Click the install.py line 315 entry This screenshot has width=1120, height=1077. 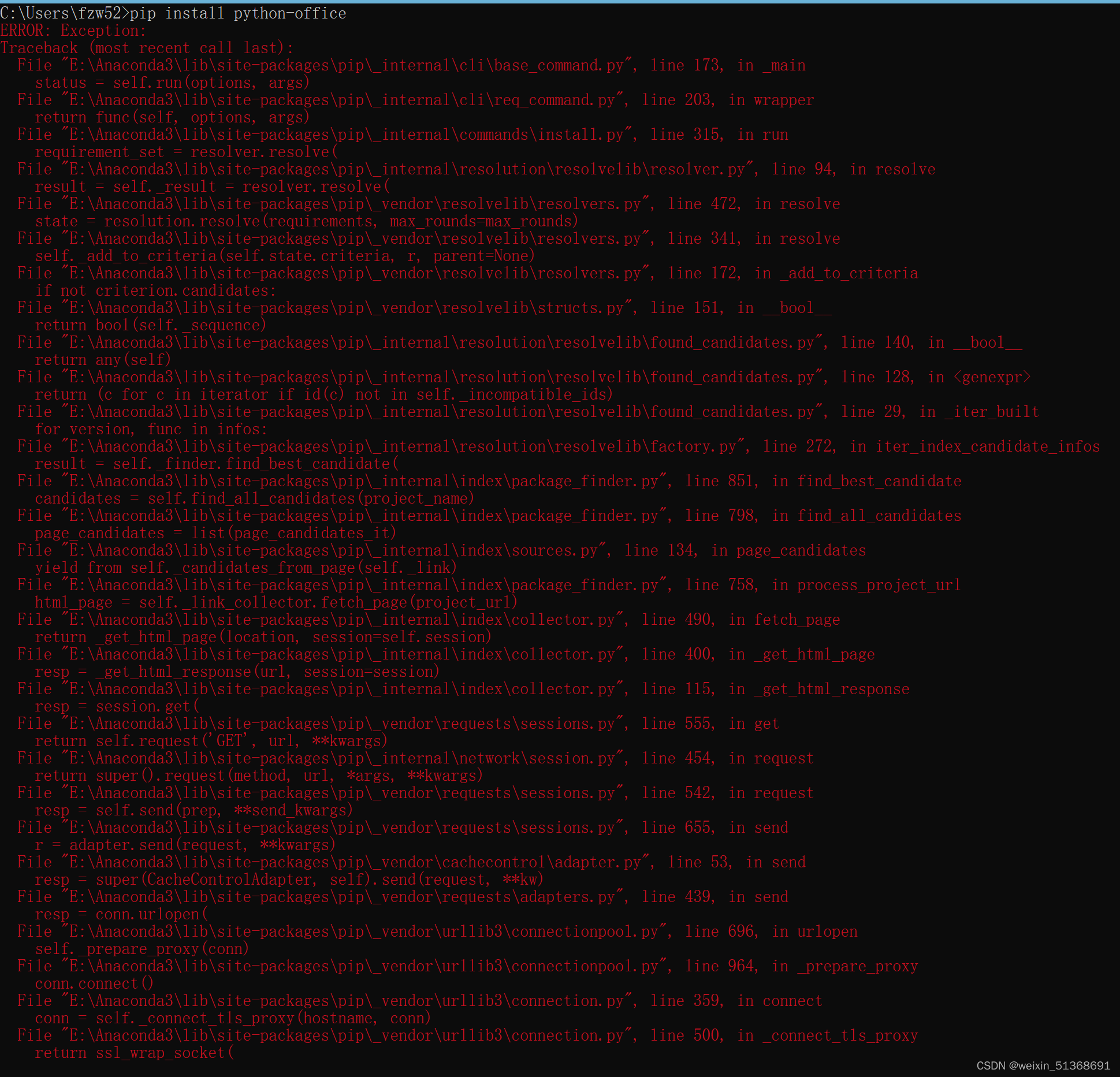tap(403, 135)
